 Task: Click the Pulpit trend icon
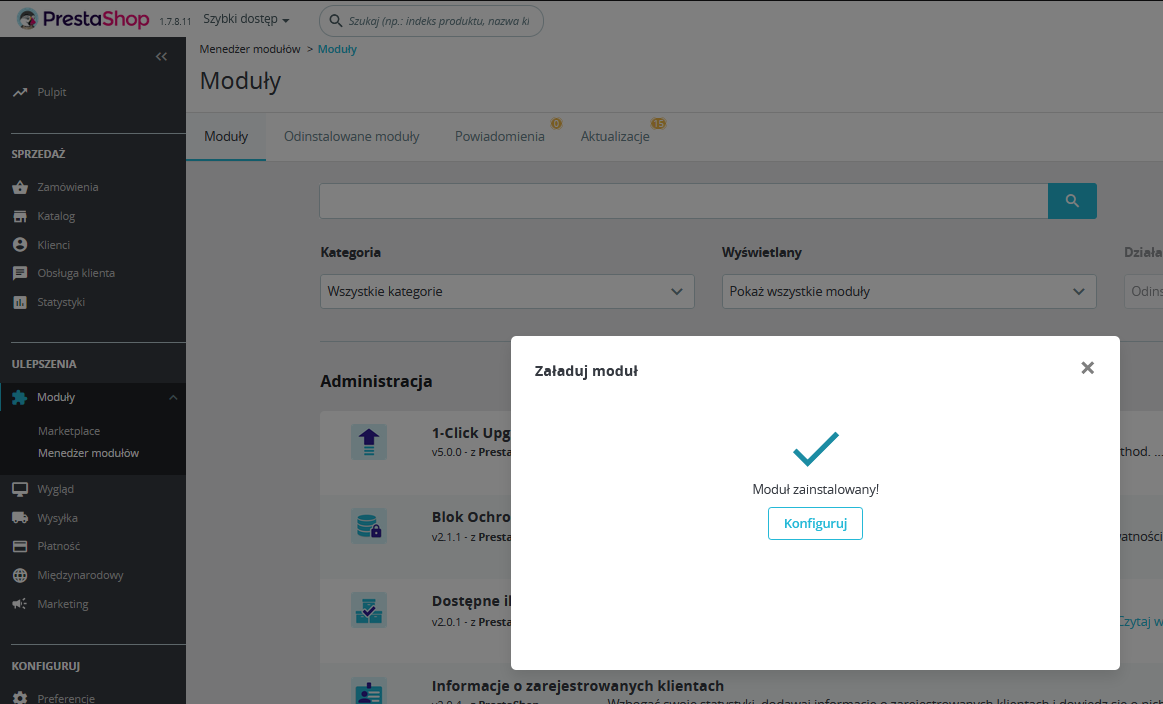(20, 93)
